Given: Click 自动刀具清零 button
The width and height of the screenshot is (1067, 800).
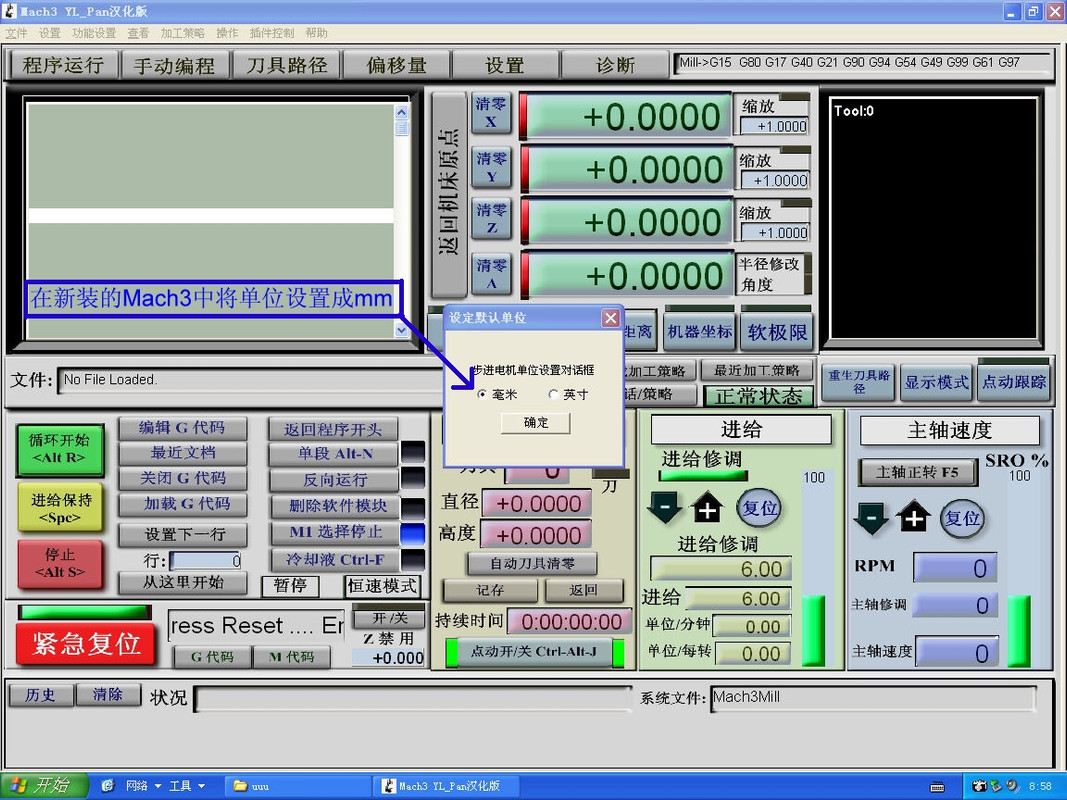Looking at the screenshot, I should (x=532, y=563).
